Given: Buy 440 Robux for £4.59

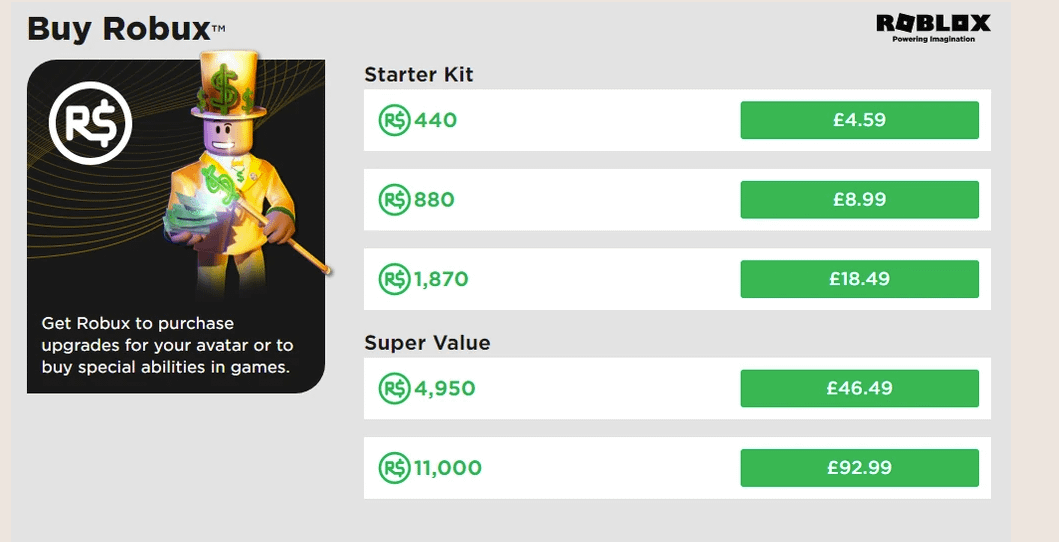Looking at the screenshot, I should point(859,121).
